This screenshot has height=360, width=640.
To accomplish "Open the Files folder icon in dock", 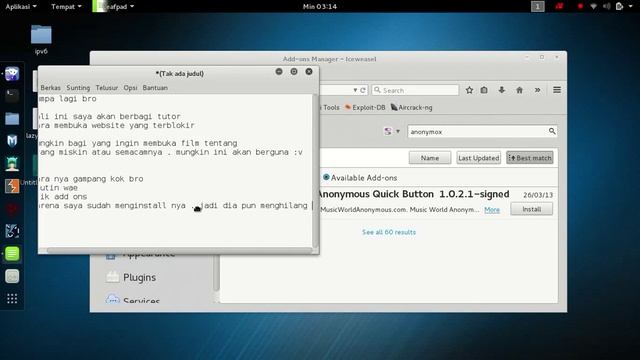I will [12, 119].
